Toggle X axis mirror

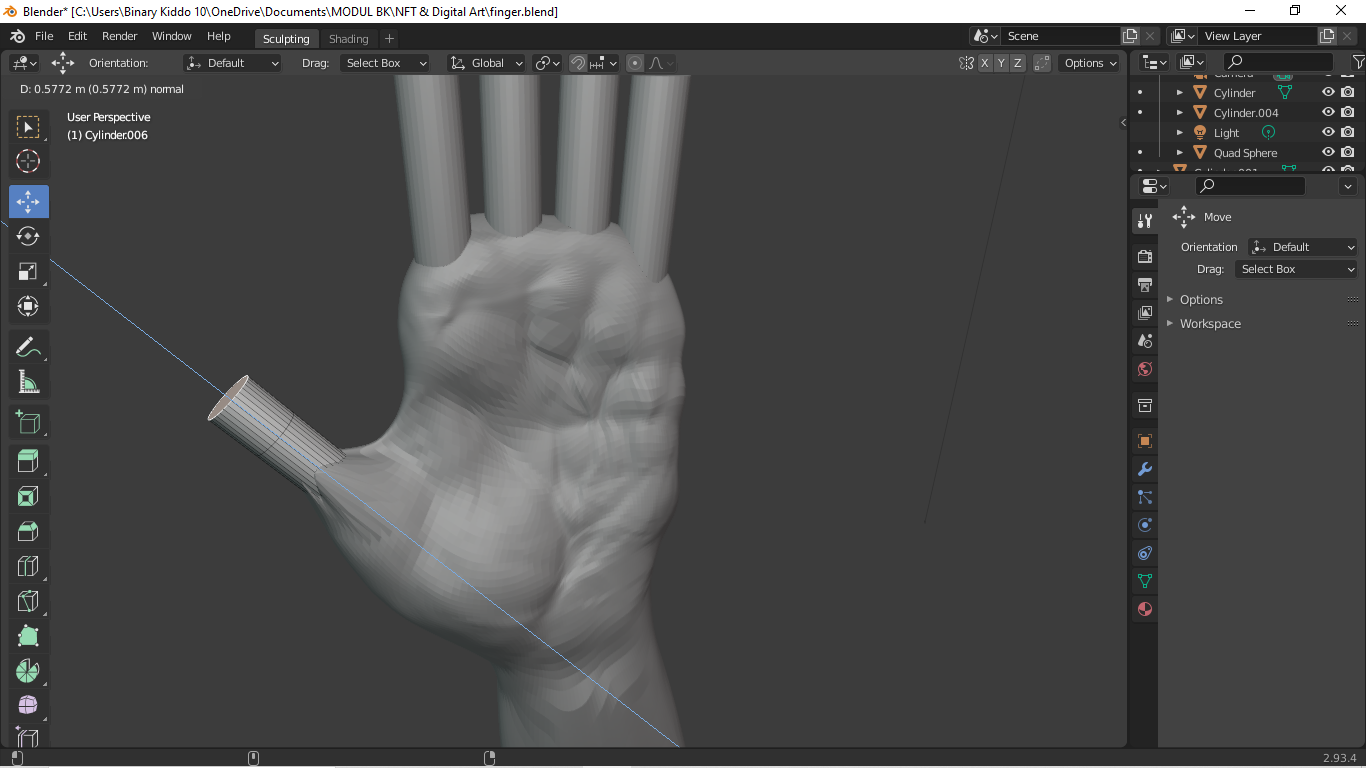tap(985, 63)
